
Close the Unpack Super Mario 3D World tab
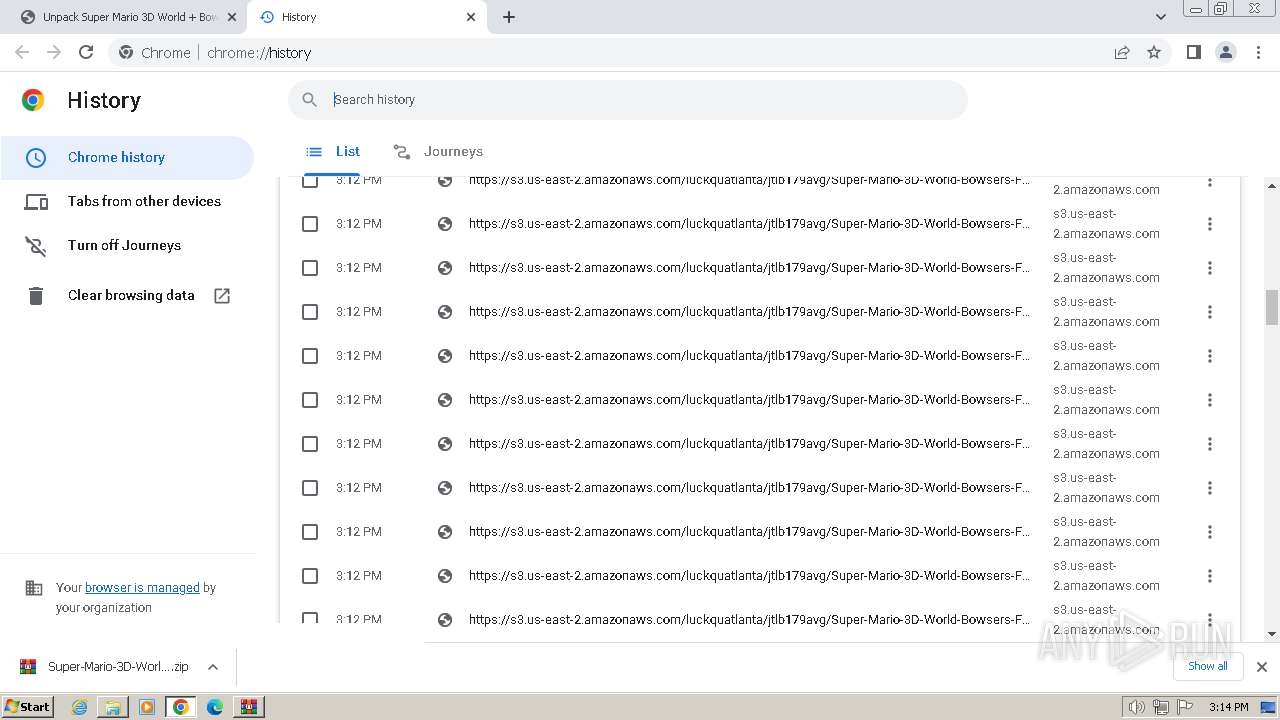[x=232, y=17]
